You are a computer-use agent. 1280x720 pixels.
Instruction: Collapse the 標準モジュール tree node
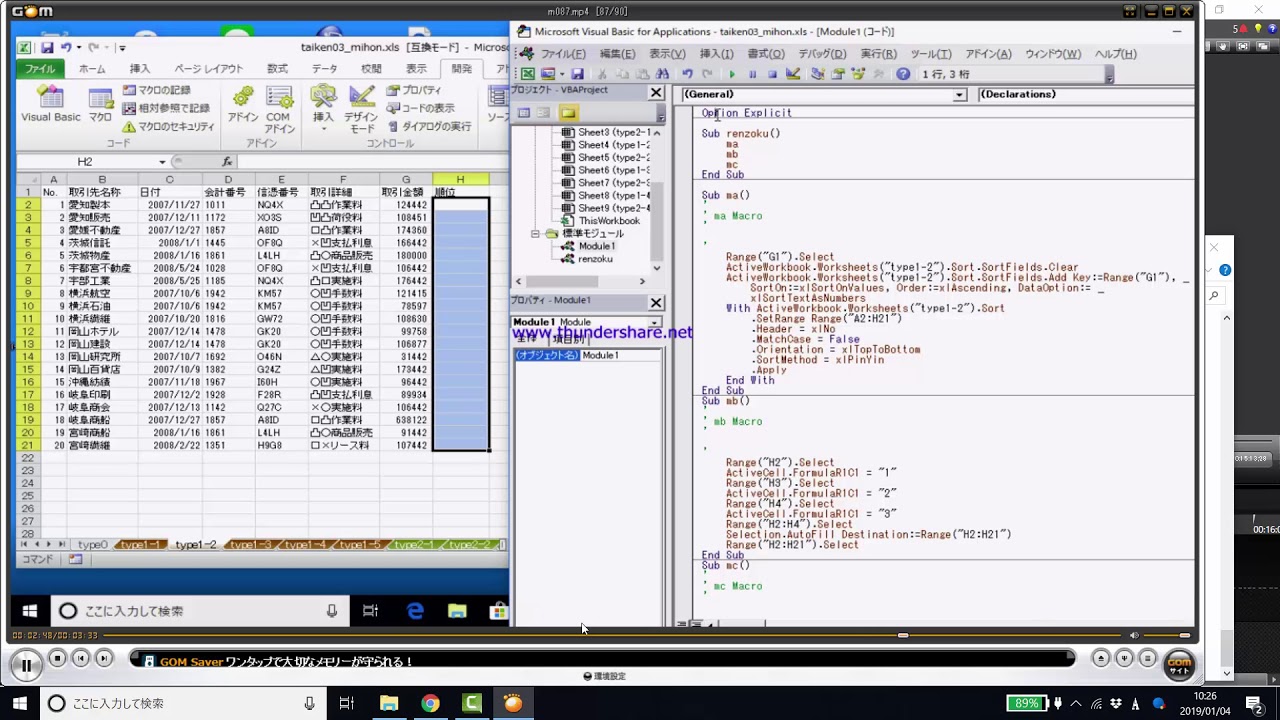coord(536,233)
